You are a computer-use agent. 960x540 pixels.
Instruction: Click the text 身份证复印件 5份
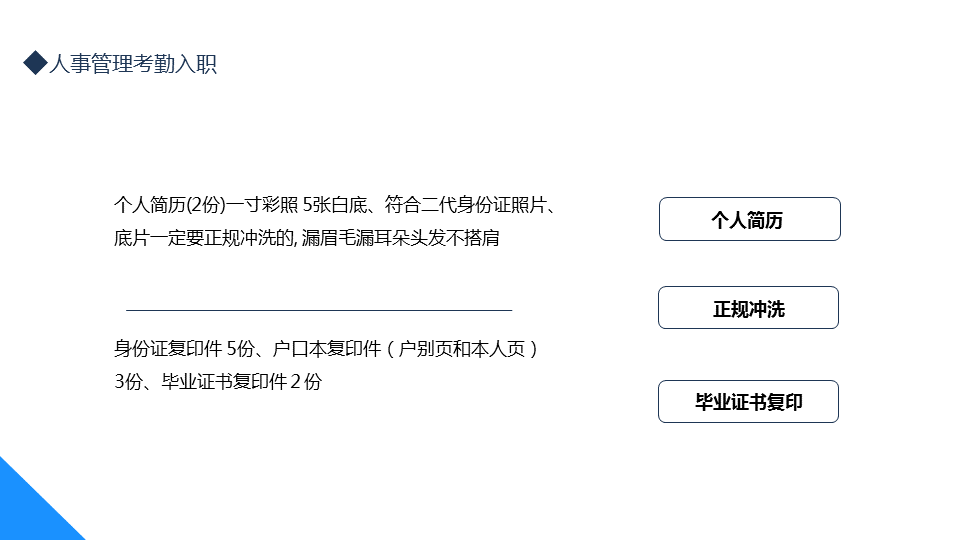tap(185, 349)
